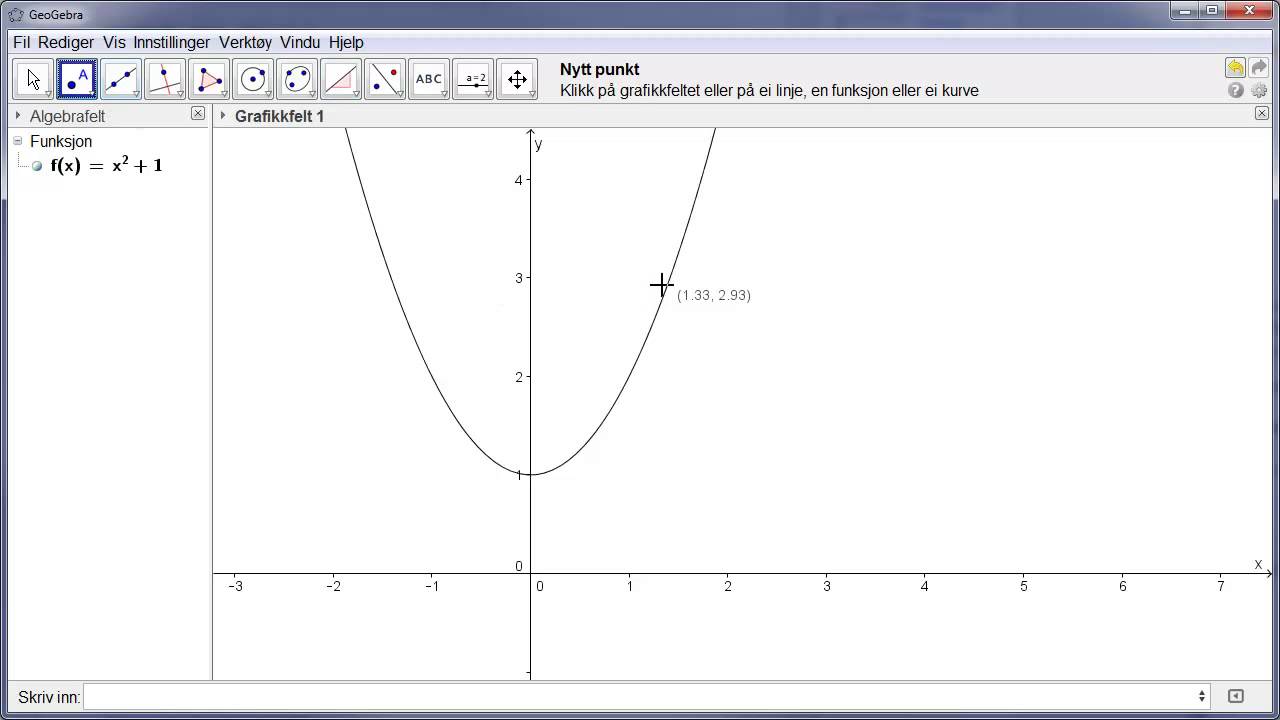Image resolution: width=1280 pixels, height=720 pixels.
Task: Select the Reflect about line tool
Action: 385,79
